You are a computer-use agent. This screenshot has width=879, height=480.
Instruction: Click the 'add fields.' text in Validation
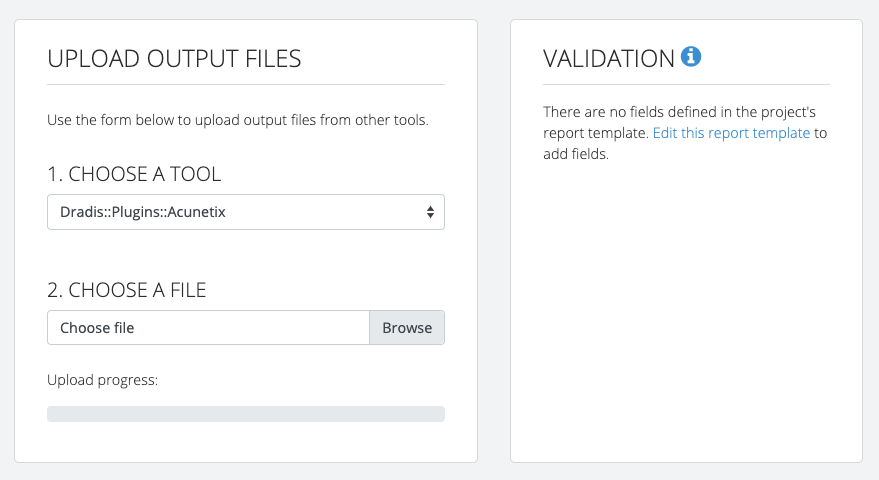pyautogui.click(x=576, y=154)
